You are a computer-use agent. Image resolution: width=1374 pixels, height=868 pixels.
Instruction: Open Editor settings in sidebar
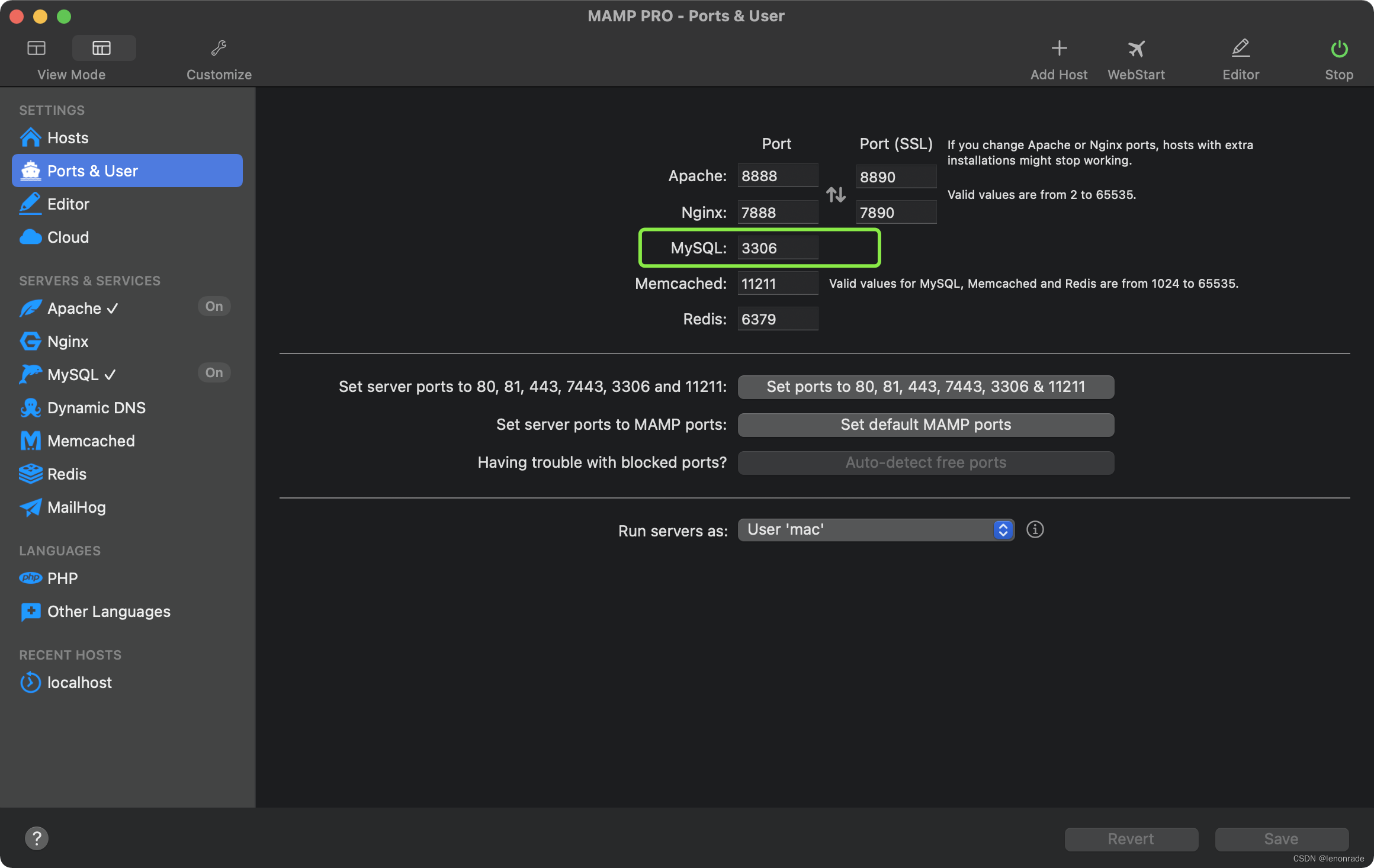coord(127,204)
